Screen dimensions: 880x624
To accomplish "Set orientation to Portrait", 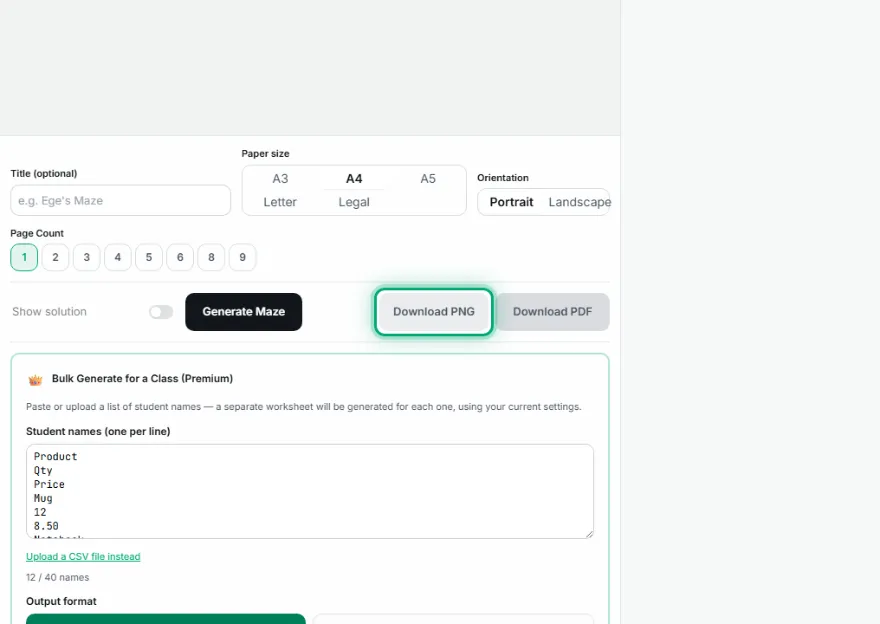I will (511, 202).
